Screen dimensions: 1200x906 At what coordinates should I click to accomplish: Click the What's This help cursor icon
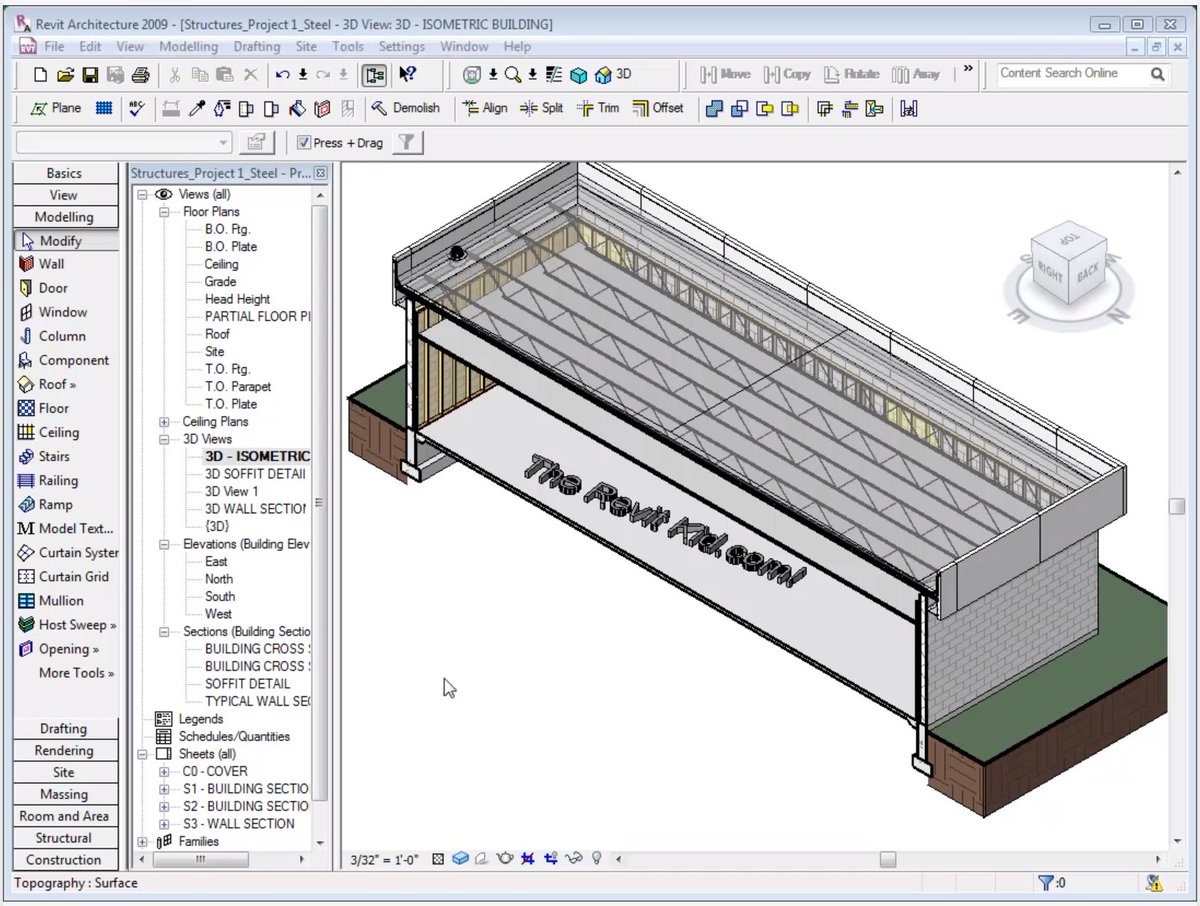coord(407,75)
